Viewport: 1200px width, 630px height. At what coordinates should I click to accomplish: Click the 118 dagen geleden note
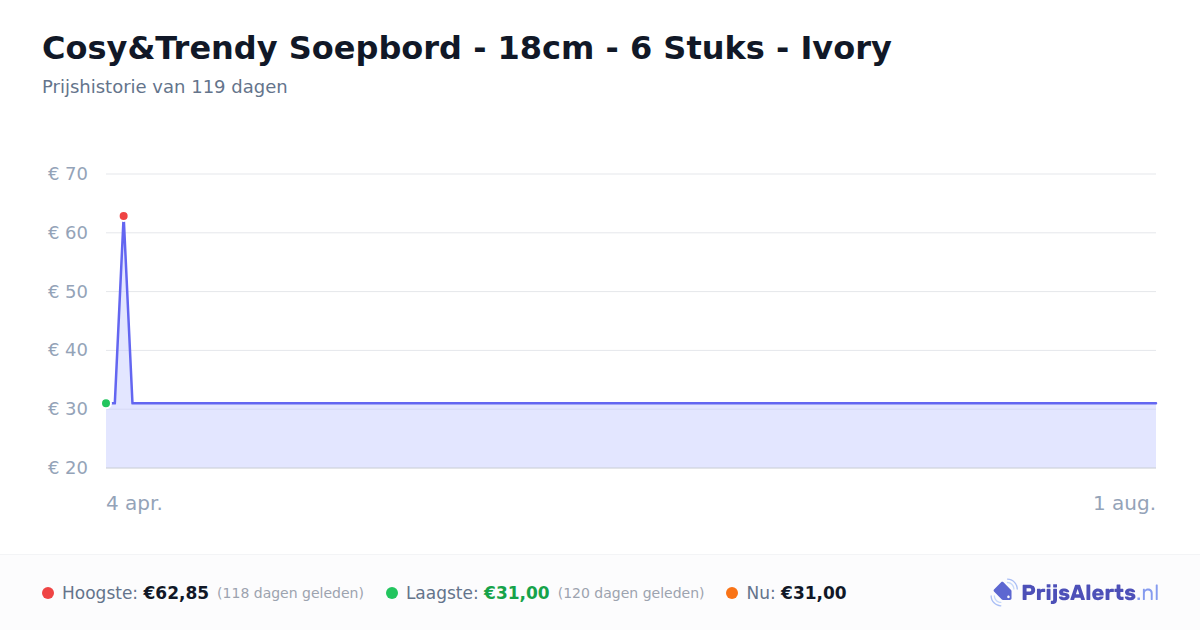coord(290,593)
